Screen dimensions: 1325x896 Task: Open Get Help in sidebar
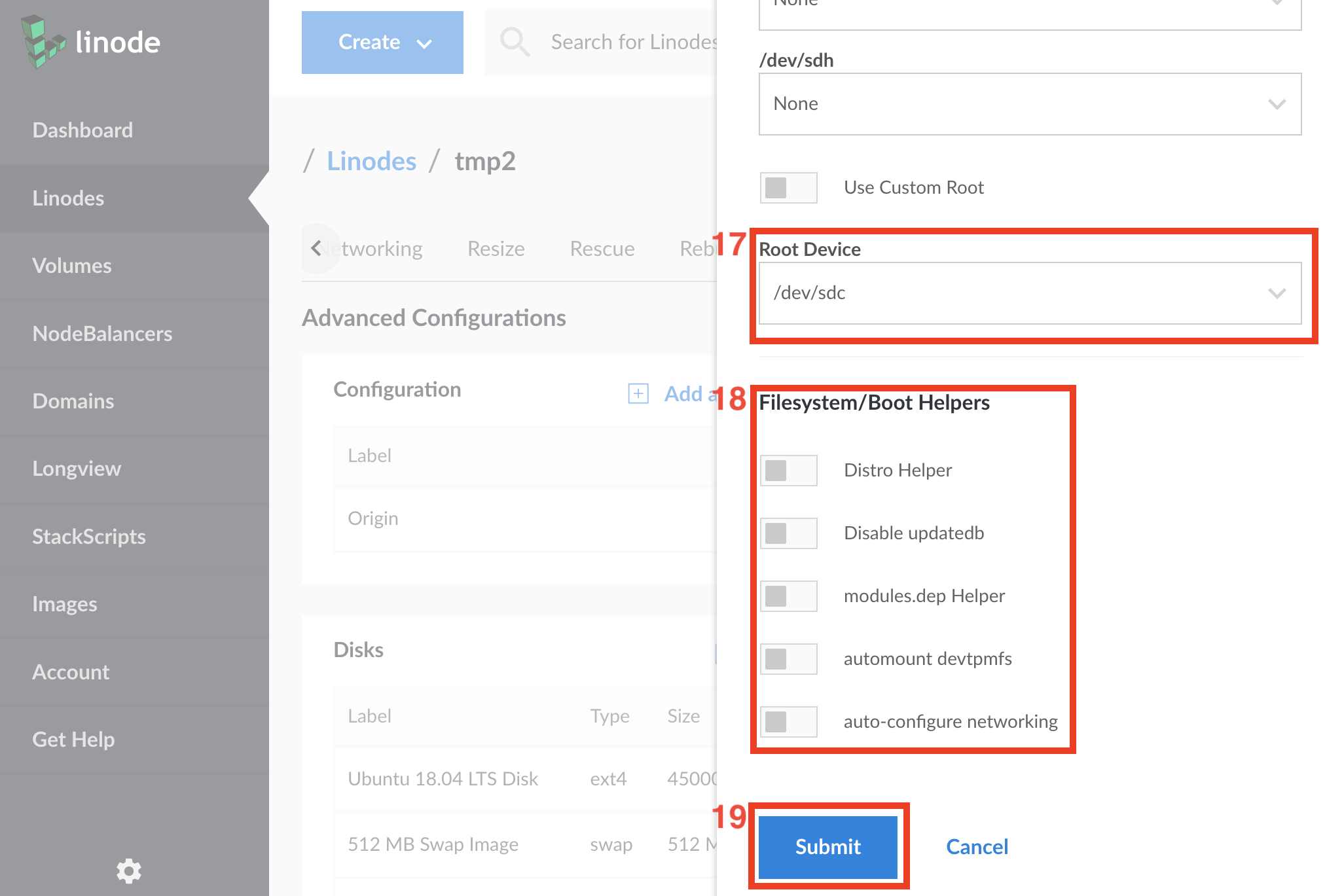[x=134, y=740]
